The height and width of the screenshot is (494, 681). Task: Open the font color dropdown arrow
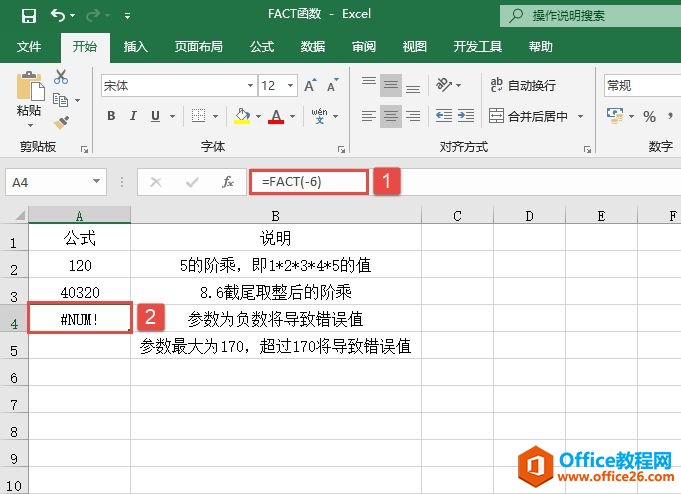(x=292, y=116)
